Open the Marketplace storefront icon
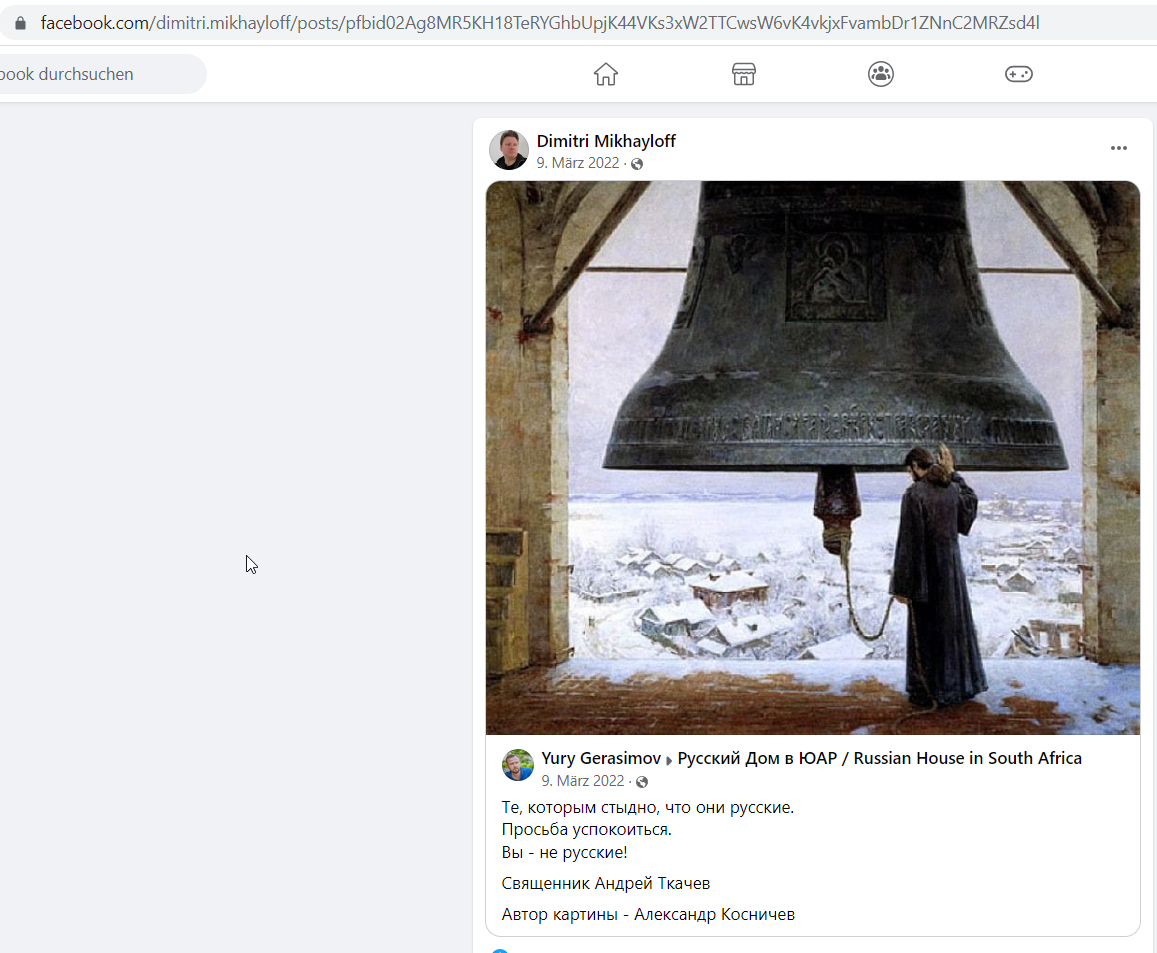The image size is (1157, 953). point(743,74)
